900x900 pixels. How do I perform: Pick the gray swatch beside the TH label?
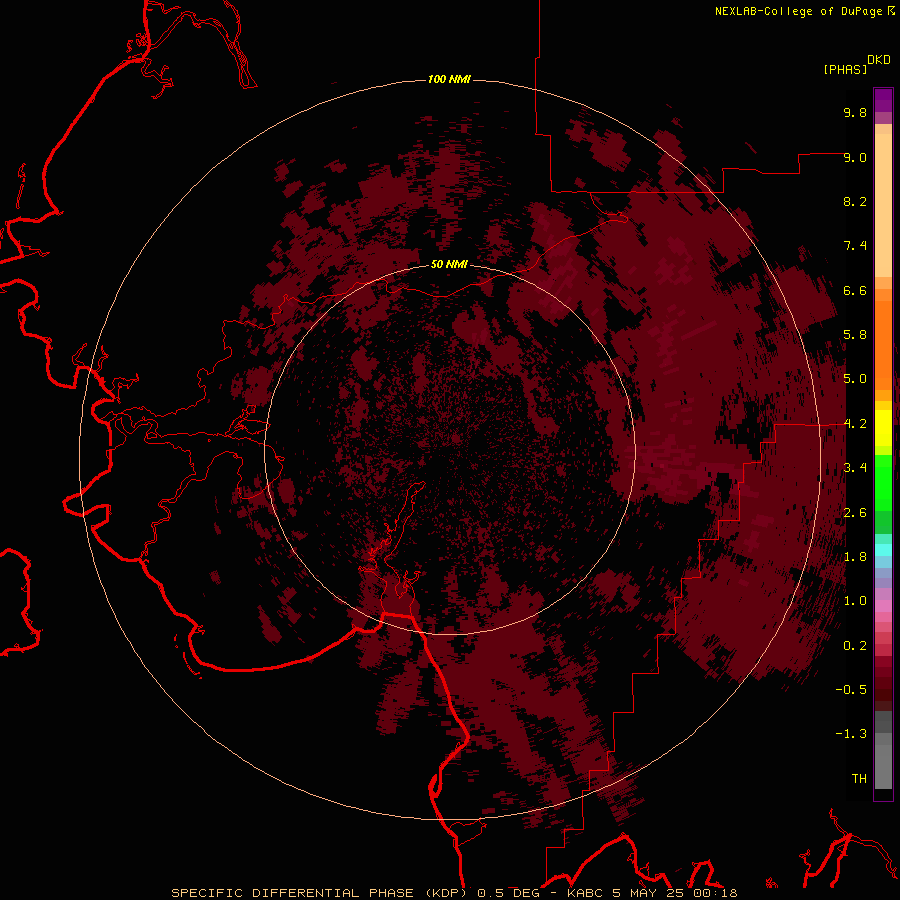click(x=883, y=766)
